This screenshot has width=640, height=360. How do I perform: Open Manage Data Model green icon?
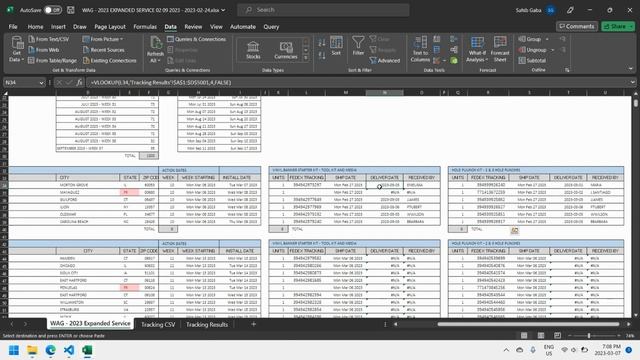[454, 60]
